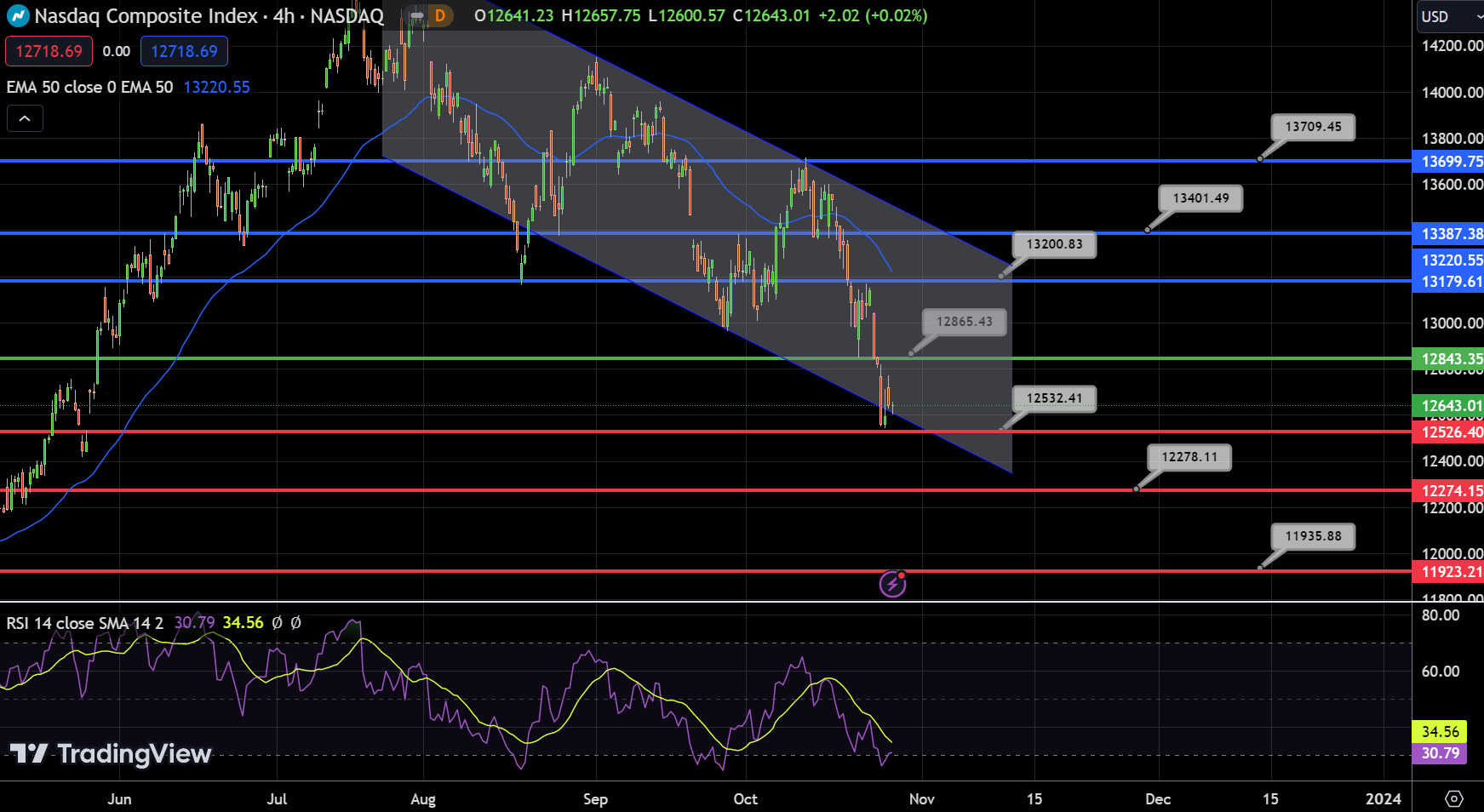The width and height of the screenshot is (1484, 812).
Task: Select the 13200.83 callout label
Action: coord(1054,244)
